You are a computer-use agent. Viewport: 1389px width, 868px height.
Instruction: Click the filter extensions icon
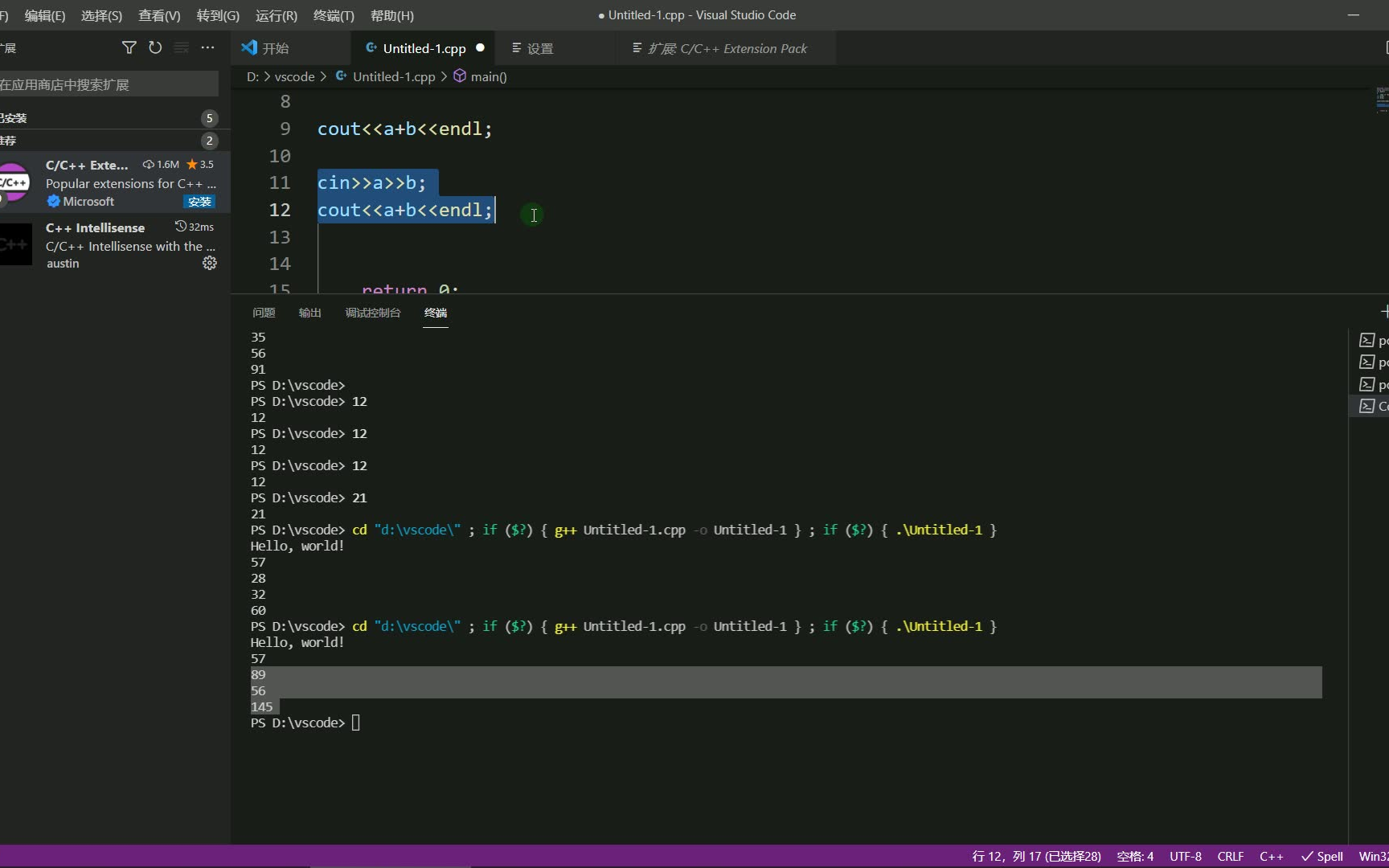coord(129,47)
